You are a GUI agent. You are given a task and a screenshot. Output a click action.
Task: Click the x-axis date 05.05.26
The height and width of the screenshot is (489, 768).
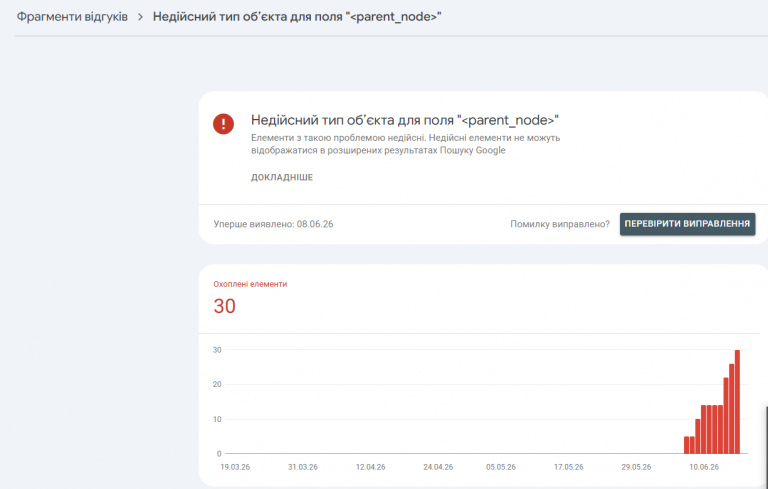(501, 467)
